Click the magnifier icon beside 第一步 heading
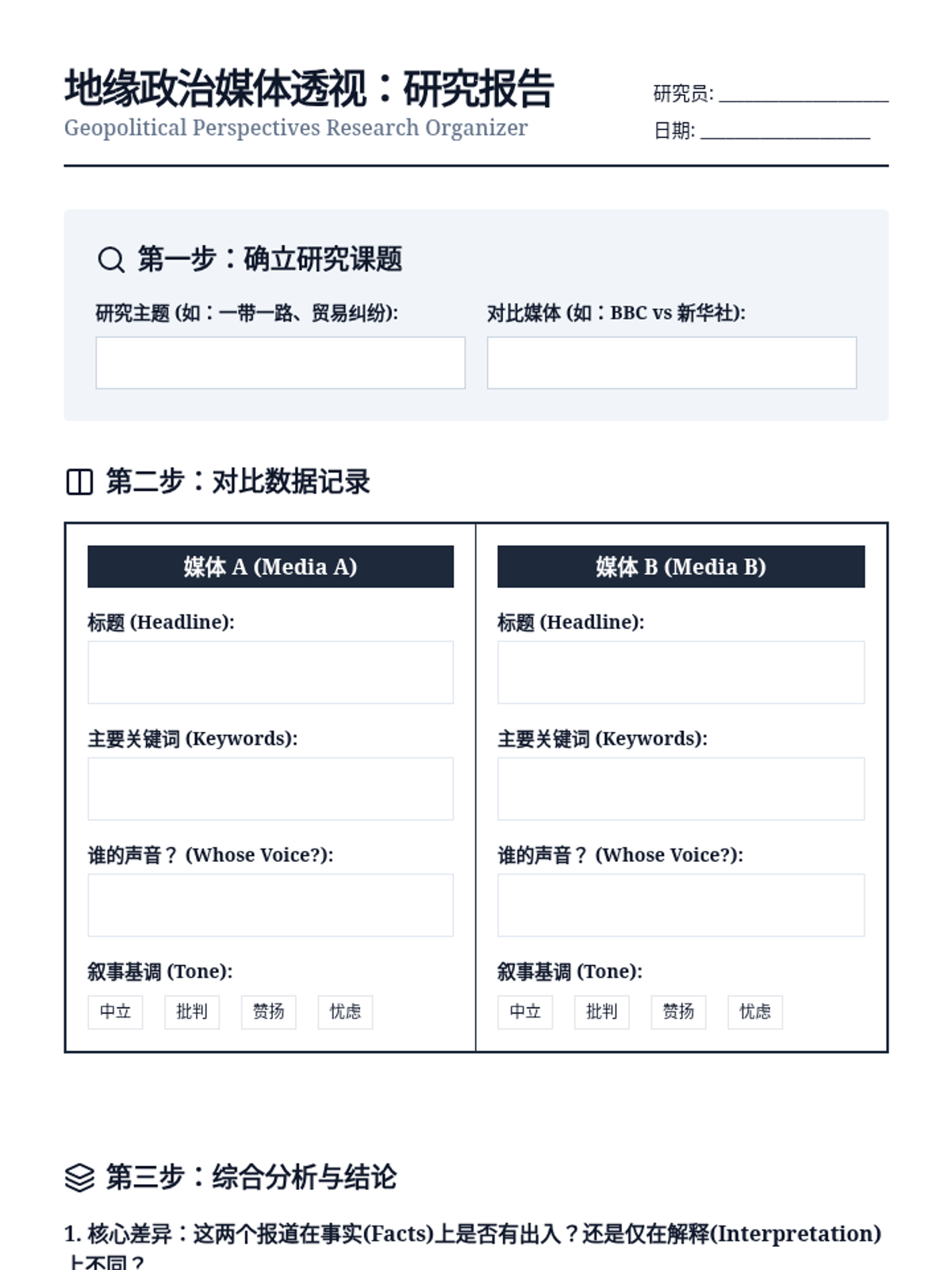Viewport: 952px width, 1270px height. tap(110, 260)
